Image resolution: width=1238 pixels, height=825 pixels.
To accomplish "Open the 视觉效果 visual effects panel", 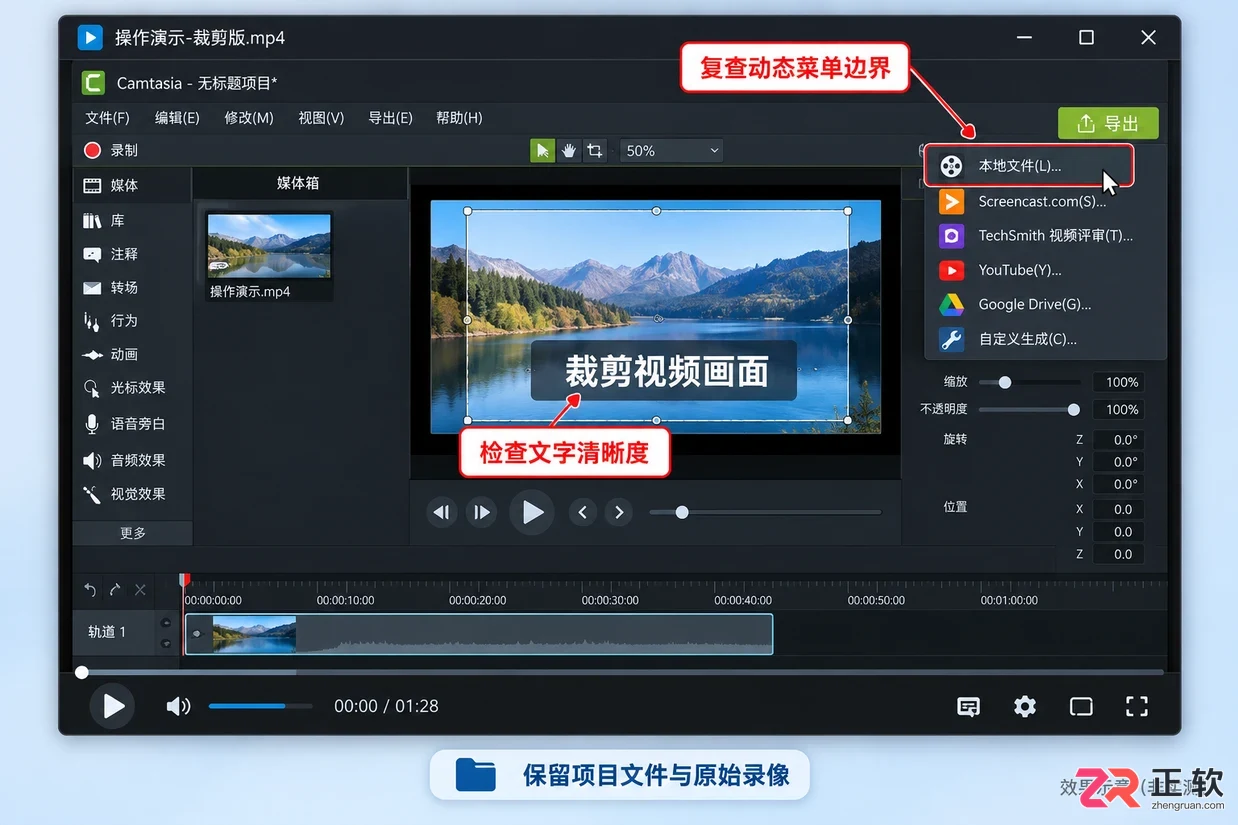I will click(x=132, y=494).
